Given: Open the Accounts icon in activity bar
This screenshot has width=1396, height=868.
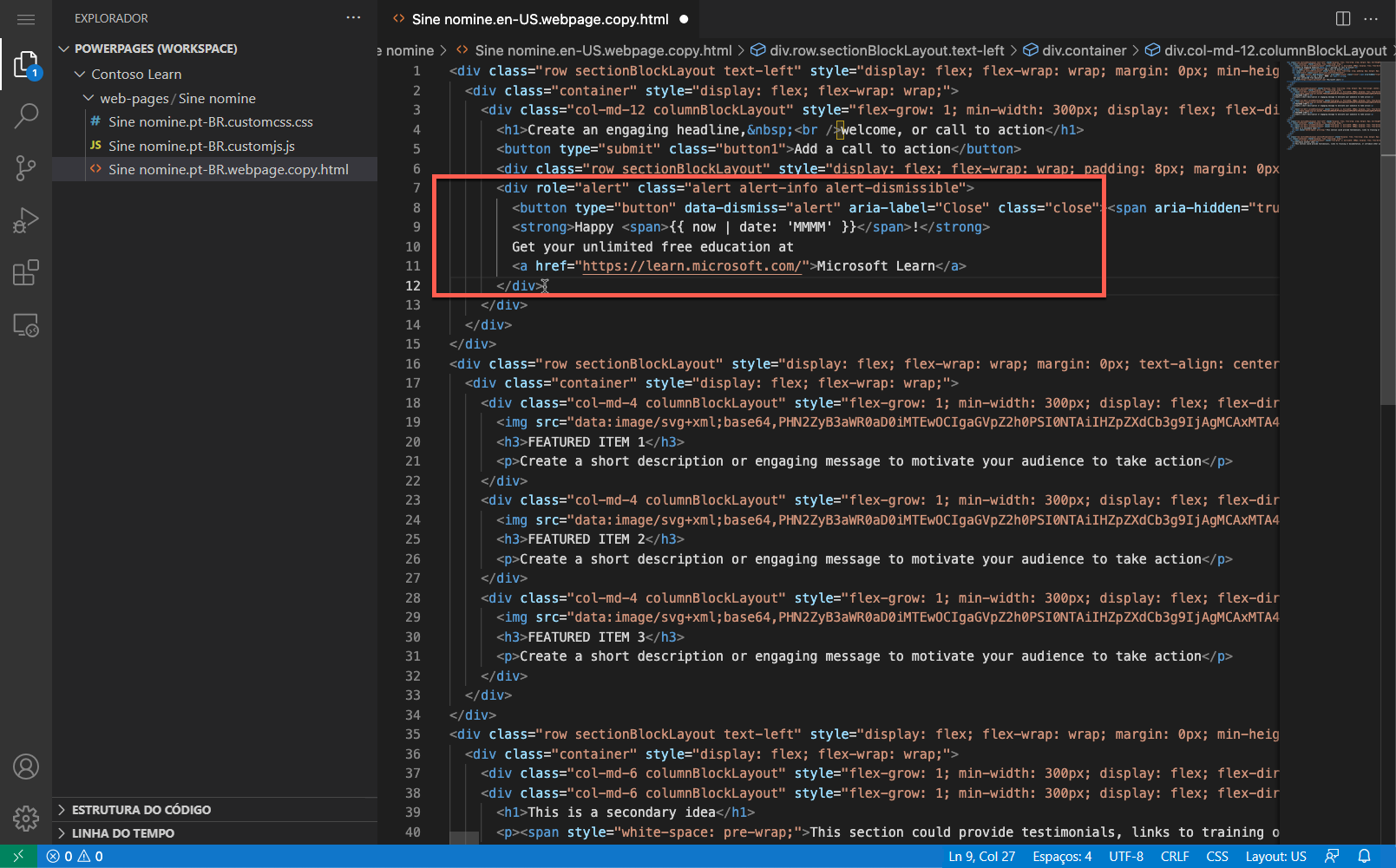Looking at the screenshot, I should (26, 767).
